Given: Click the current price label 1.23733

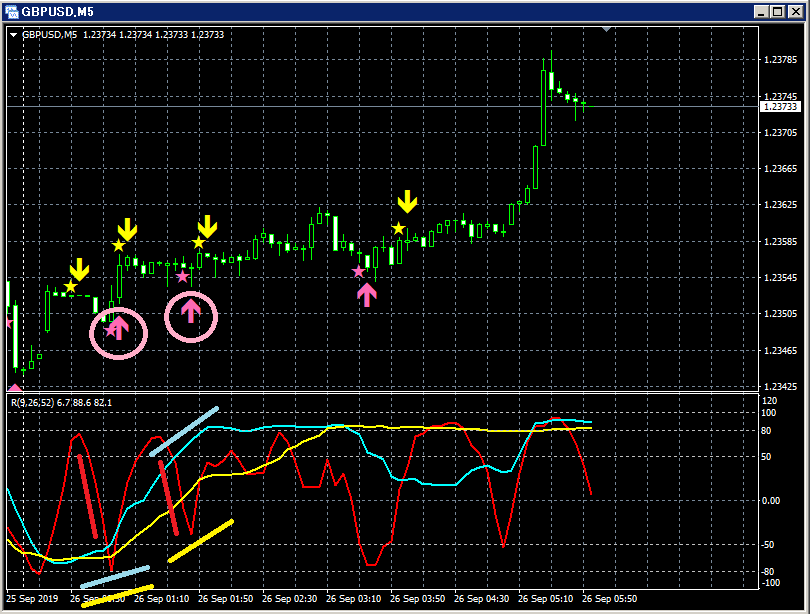Looking at the screenshot, I should [780, 106].
